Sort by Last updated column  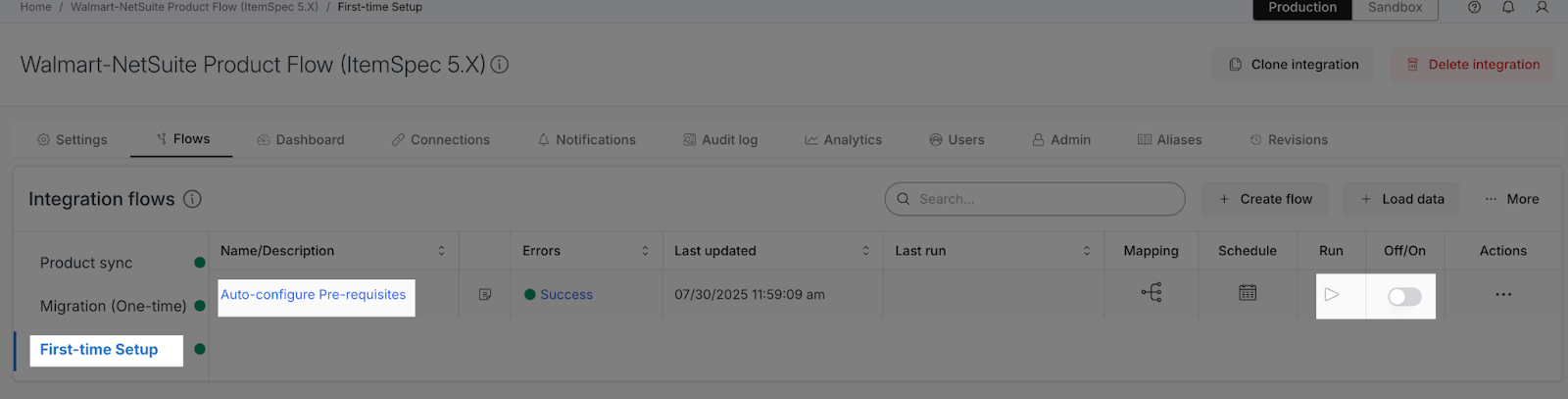tap(865, 251)
